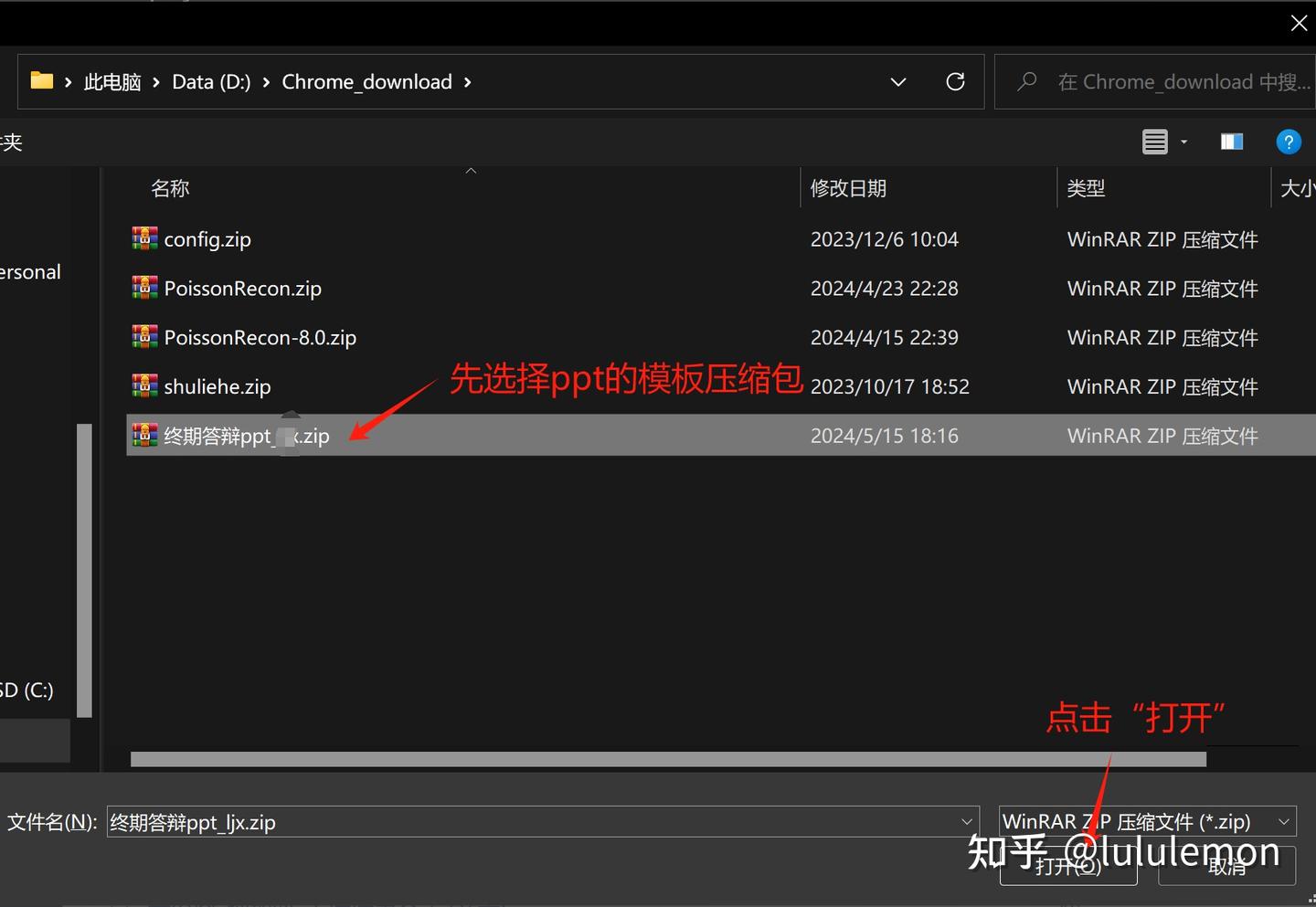Click the WinRAR icon beside config.zip

(143, 238)
